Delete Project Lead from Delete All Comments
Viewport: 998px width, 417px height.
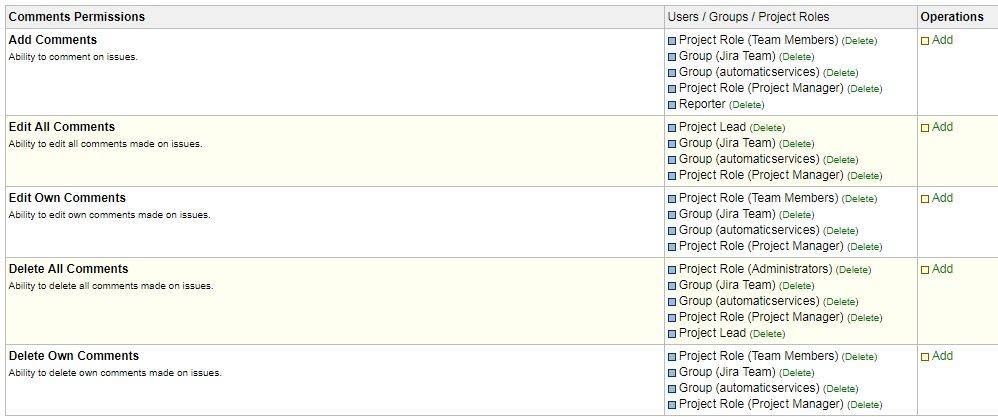click(x=767, y=334)
